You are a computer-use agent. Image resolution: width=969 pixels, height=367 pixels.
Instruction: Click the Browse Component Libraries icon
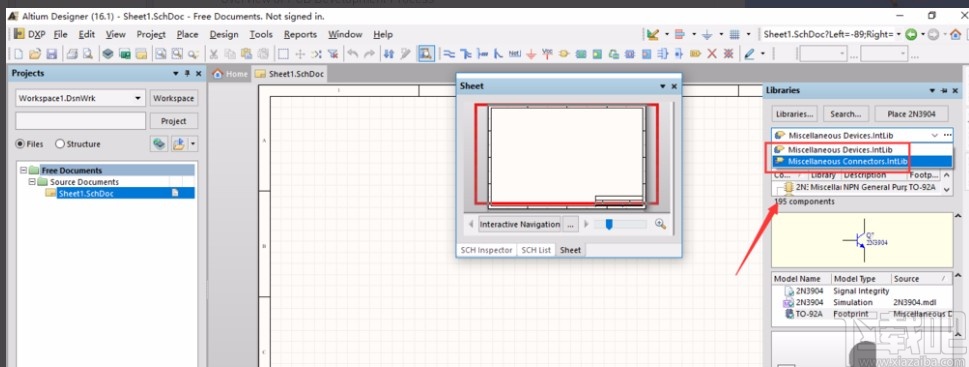coord(426,54)
